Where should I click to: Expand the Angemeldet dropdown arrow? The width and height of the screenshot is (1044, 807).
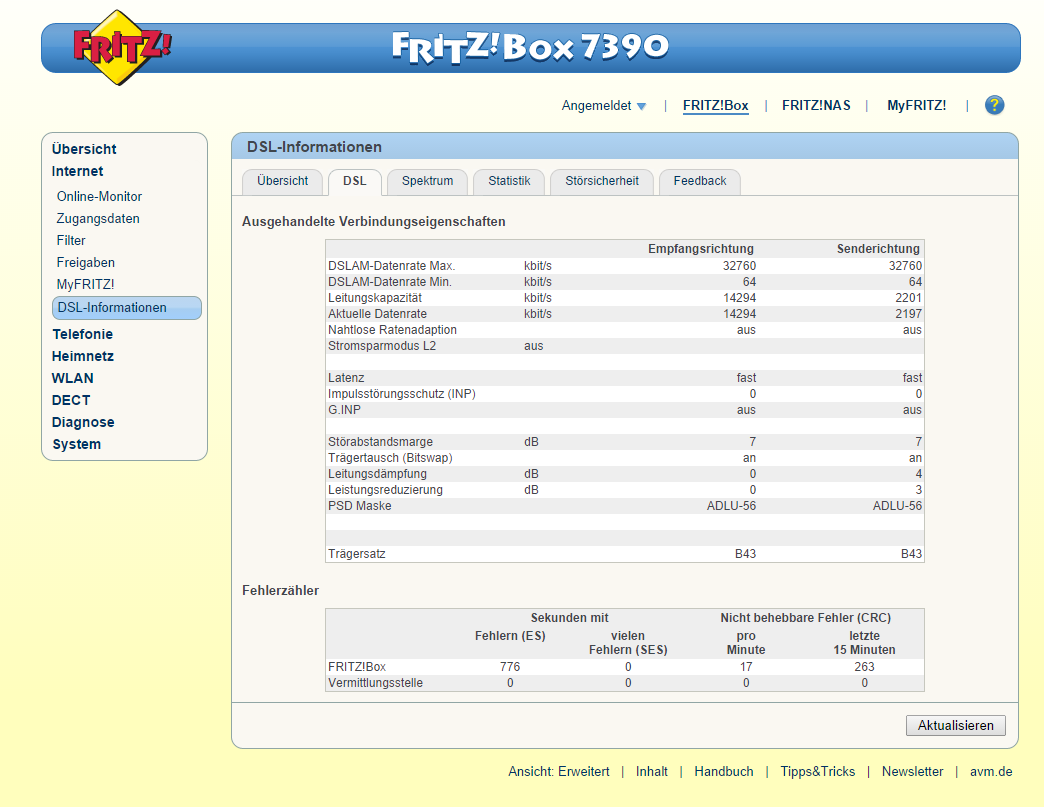[641, 107]
